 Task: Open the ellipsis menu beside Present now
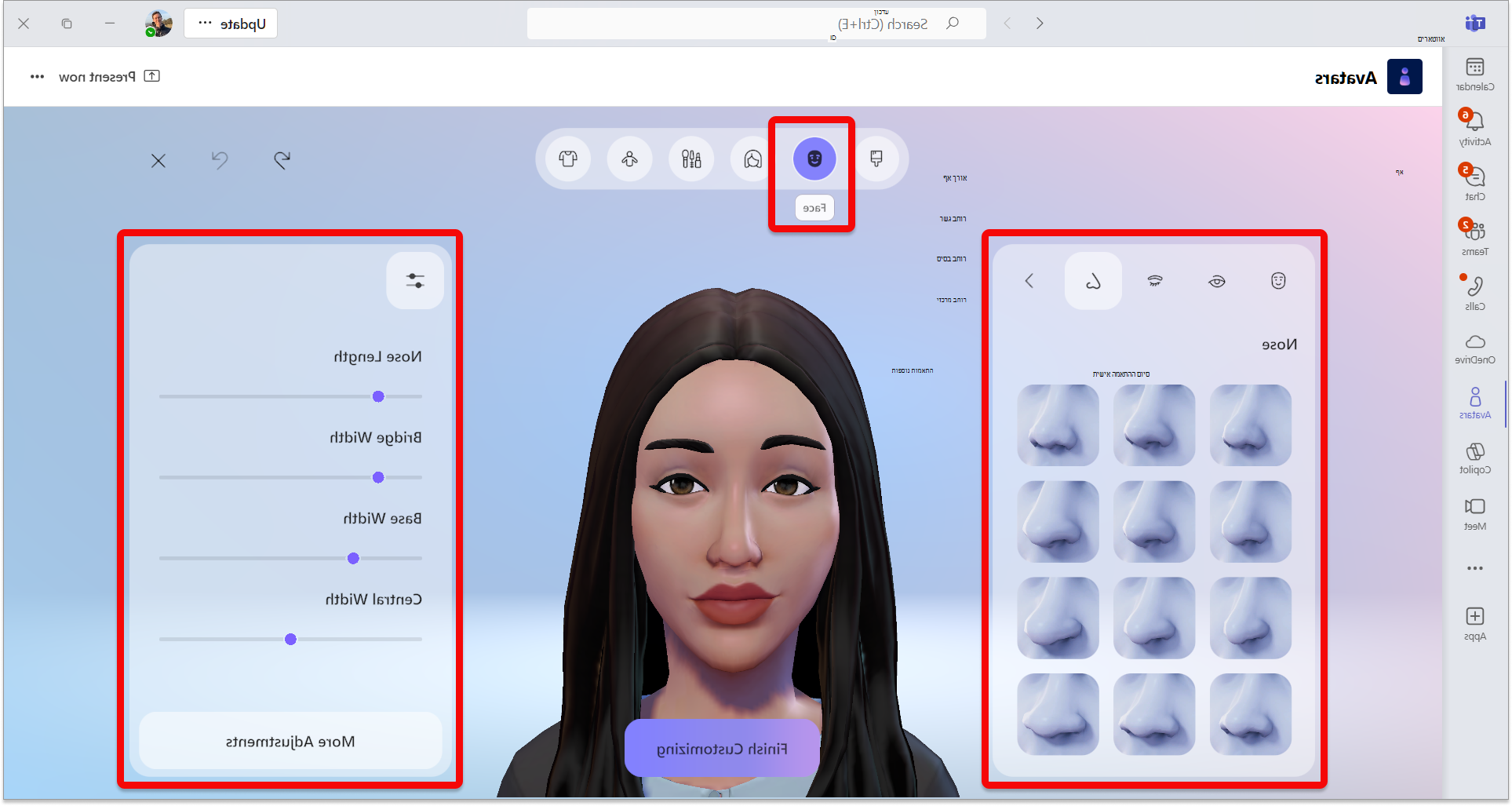tap(37, 76)
